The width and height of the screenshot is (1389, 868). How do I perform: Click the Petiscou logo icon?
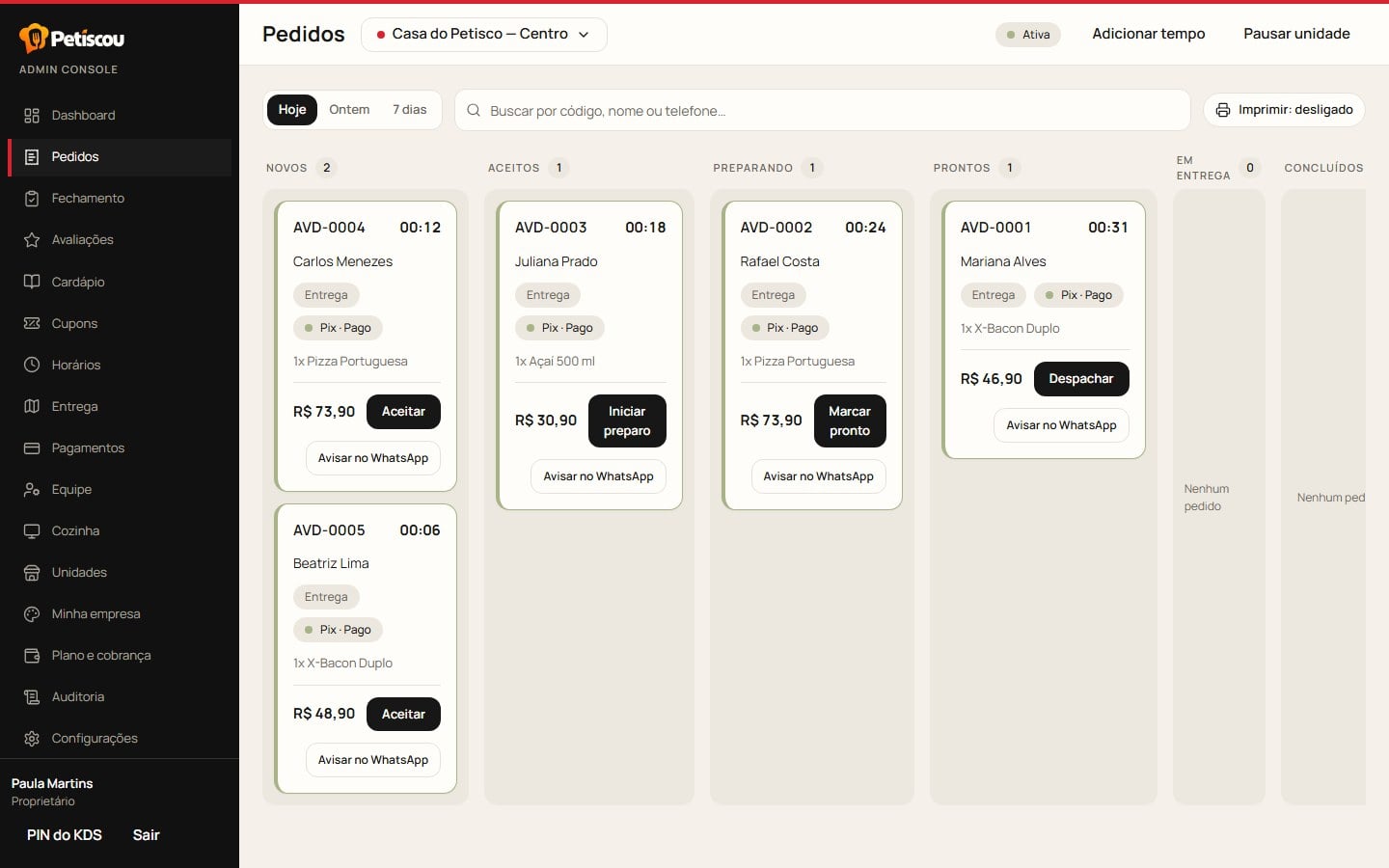33,38
